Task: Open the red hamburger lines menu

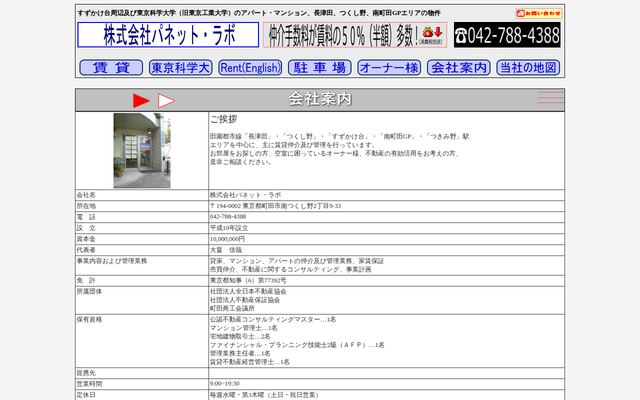Action: click(x=550, y=97)
